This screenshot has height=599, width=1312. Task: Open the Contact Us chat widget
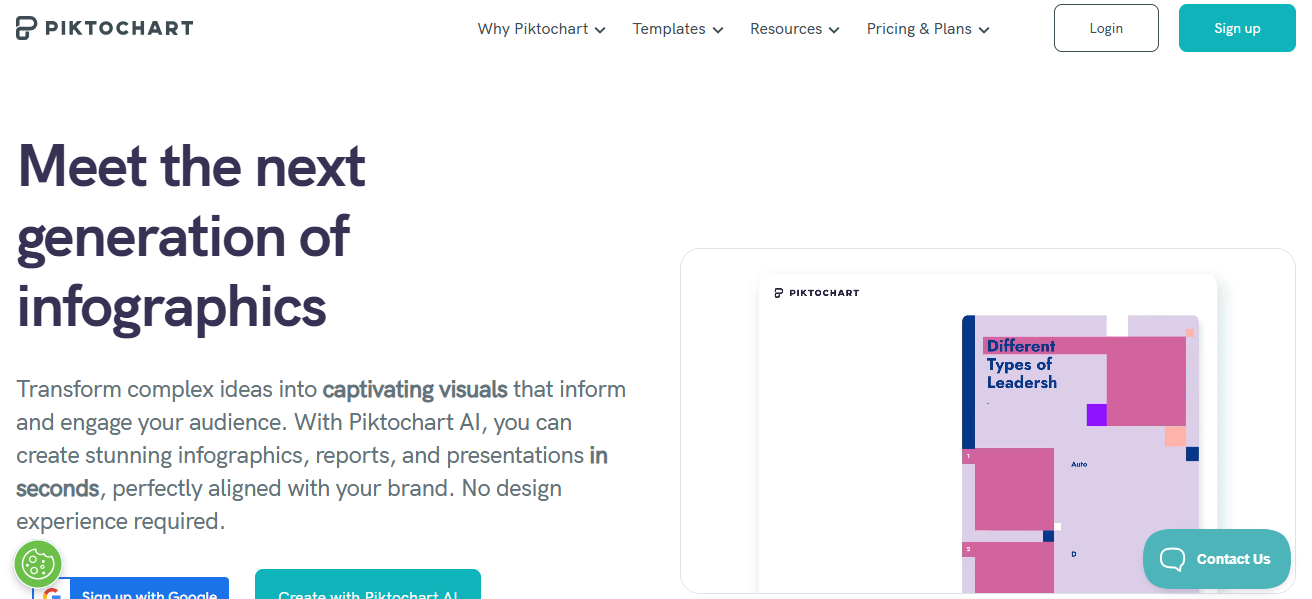point(1217,559)
